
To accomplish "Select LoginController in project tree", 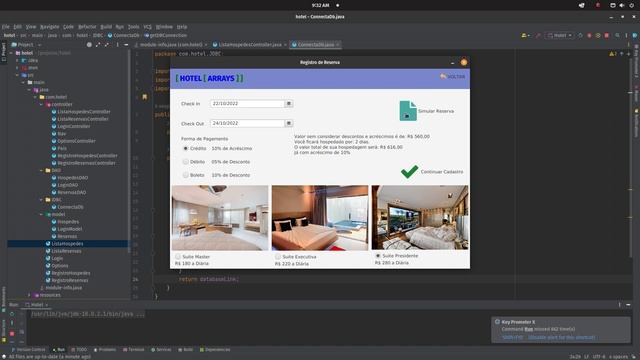I will [x=73, y=126].
